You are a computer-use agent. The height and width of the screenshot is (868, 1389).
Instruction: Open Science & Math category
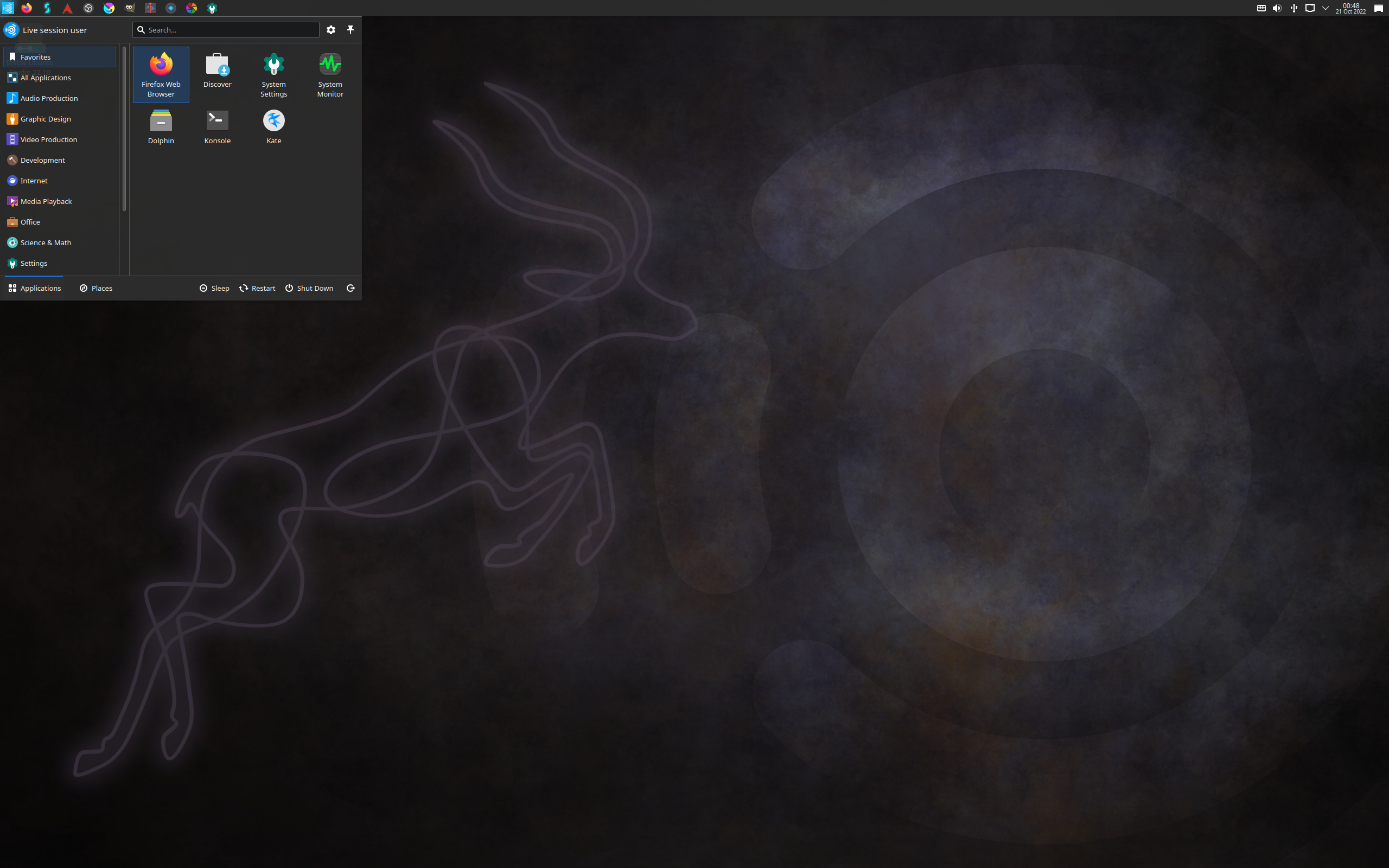pos(60,243)
